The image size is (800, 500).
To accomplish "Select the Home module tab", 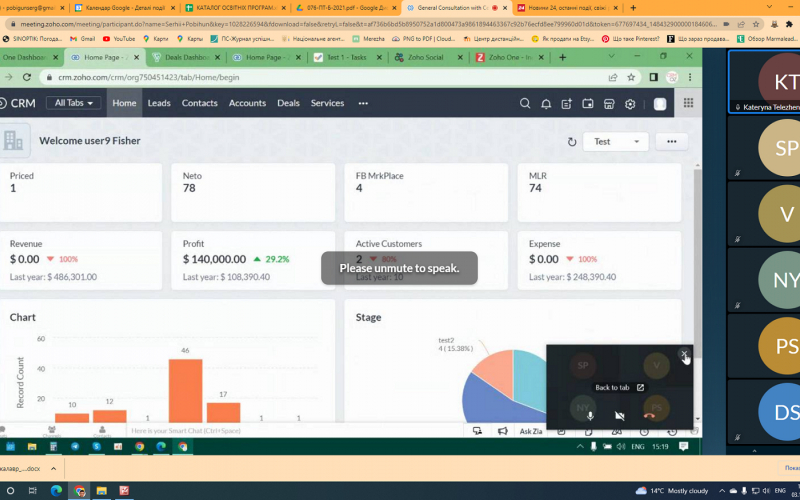I will [x=124, y=103].
